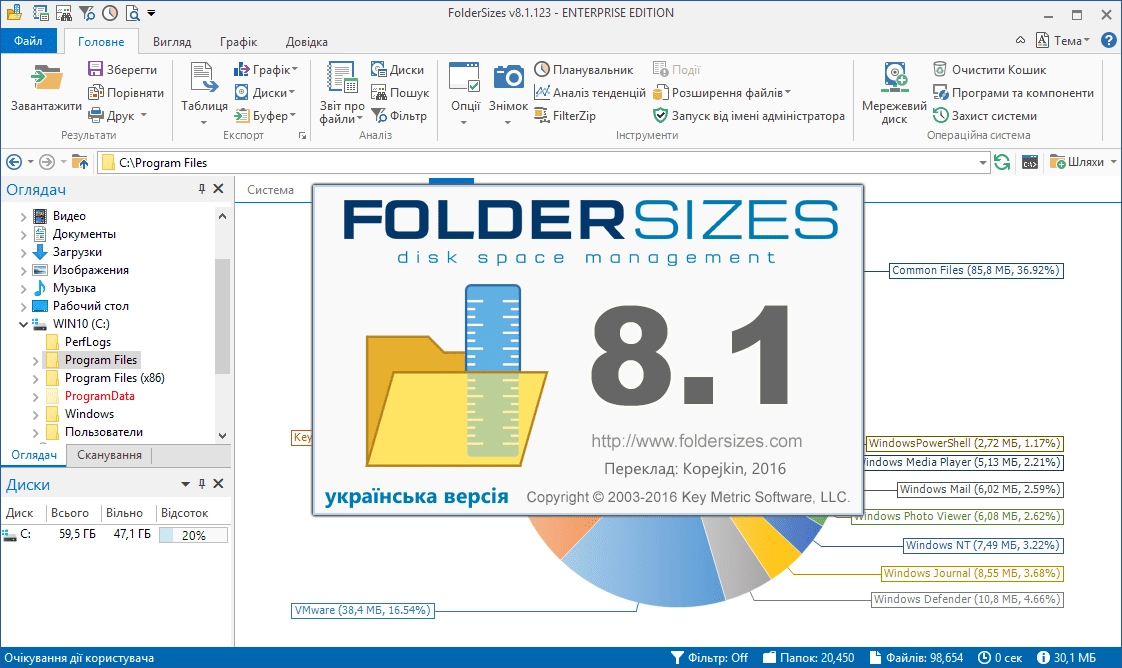The width and height of the screenshot is (1122, 668).
Task: Expand the Windows folder node
Action: coord(35,414)
